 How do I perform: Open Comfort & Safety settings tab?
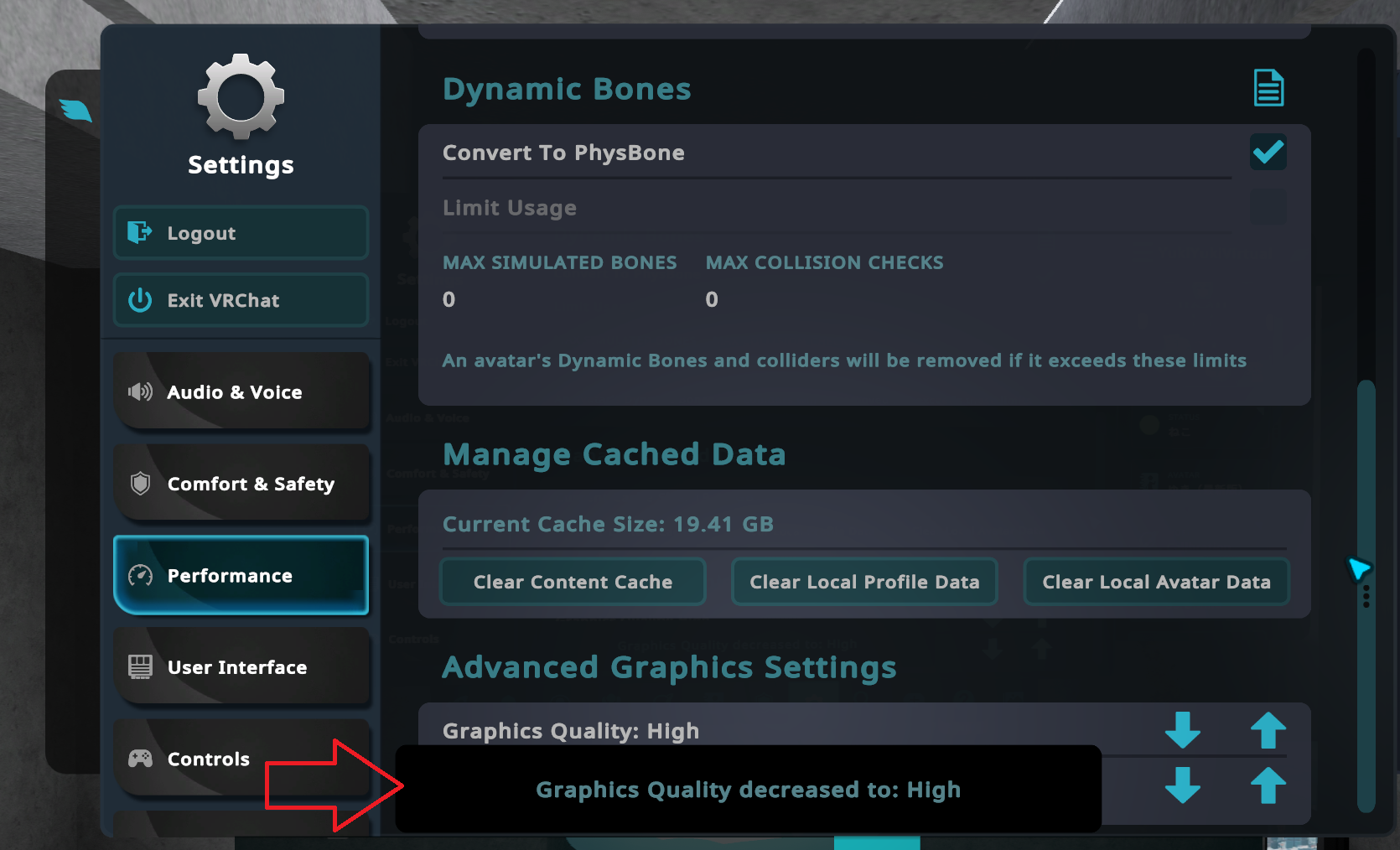[241, 484]
